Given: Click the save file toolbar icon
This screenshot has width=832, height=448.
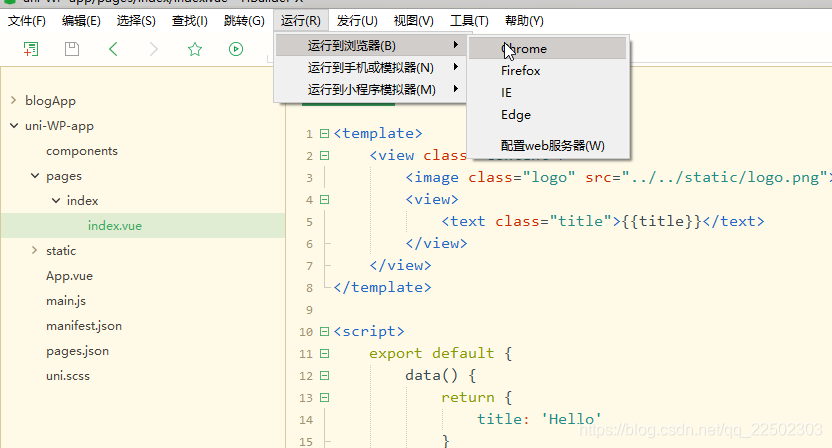Looking at the screenshot, I should [x=71, y=49].
